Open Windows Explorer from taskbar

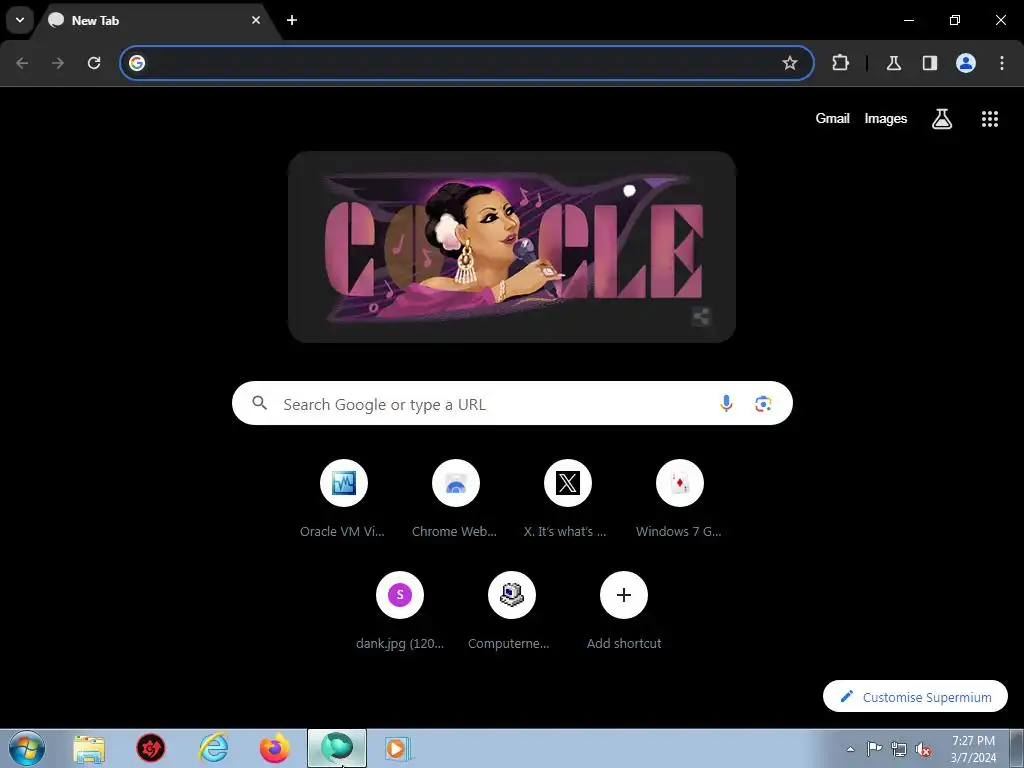(x=89, y=748)
